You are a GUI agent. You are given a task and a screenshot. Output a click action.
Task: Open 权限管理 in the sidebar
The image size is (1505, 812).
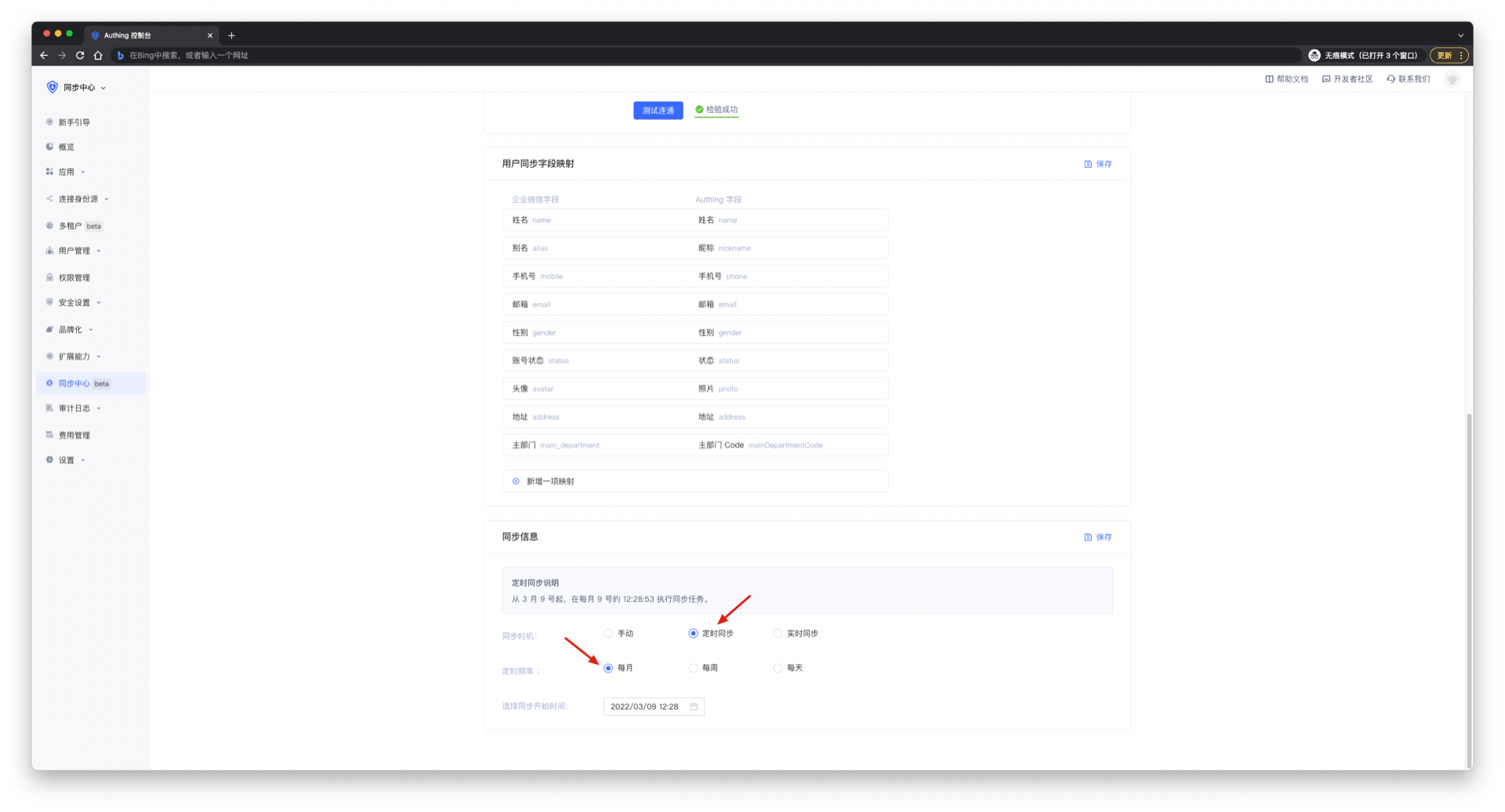(x=74, y=277)
